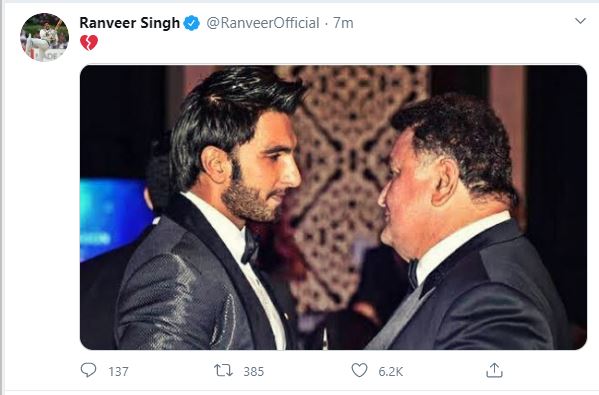Click the broken heart emoji in tweet

(89, 43)
